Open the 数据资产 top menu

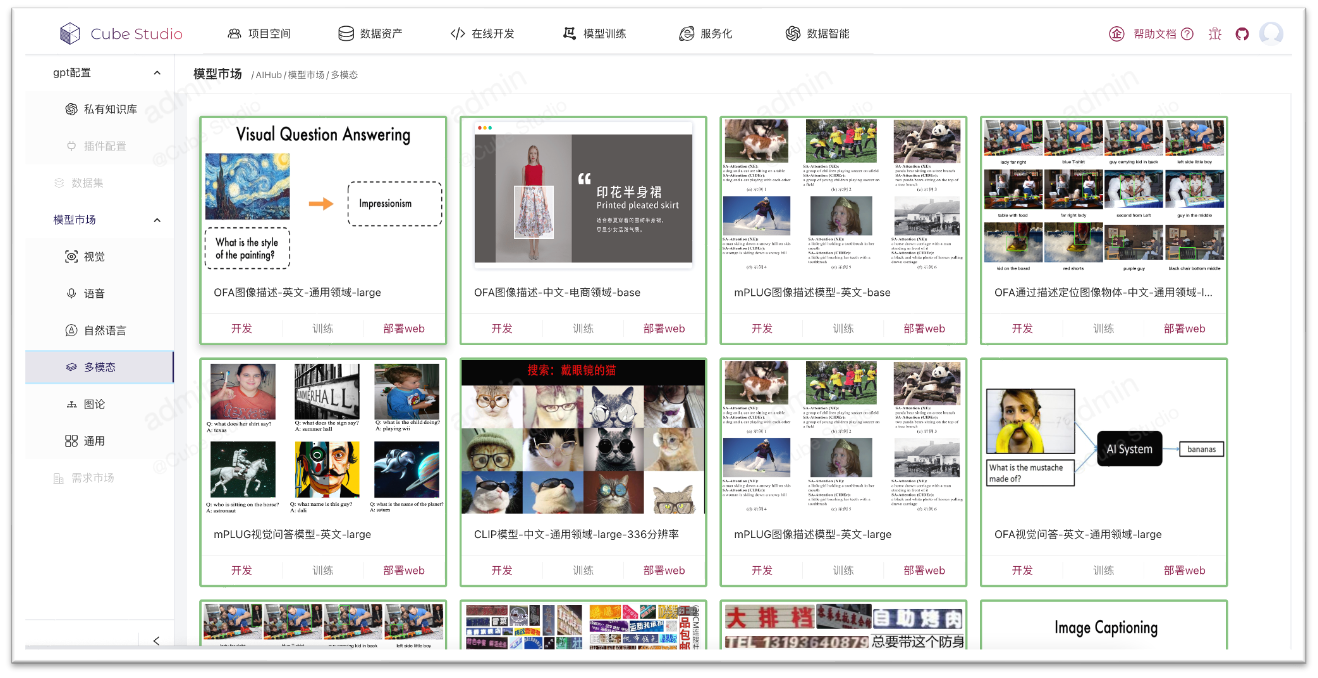click(370, 34)
